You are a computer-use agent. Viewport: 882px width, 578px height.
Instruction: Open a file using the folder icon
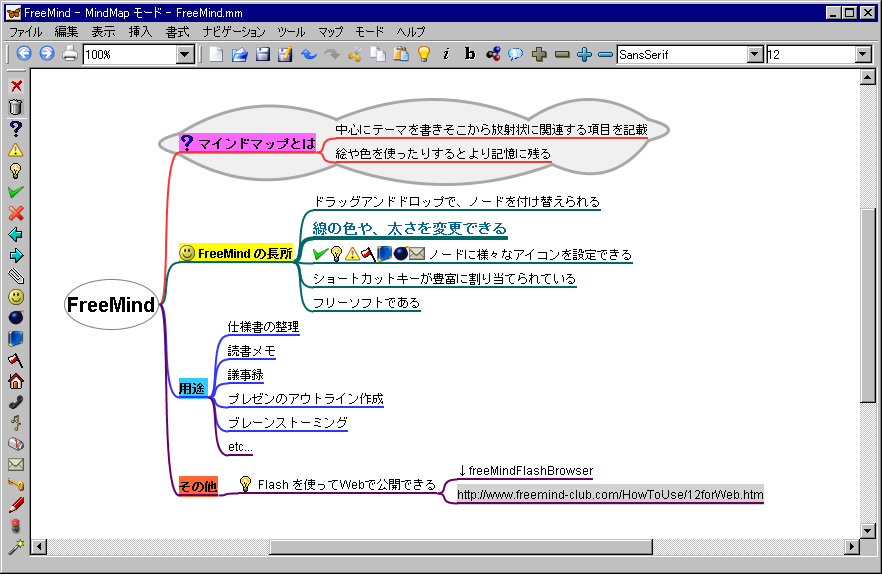[x=239, y=54]
